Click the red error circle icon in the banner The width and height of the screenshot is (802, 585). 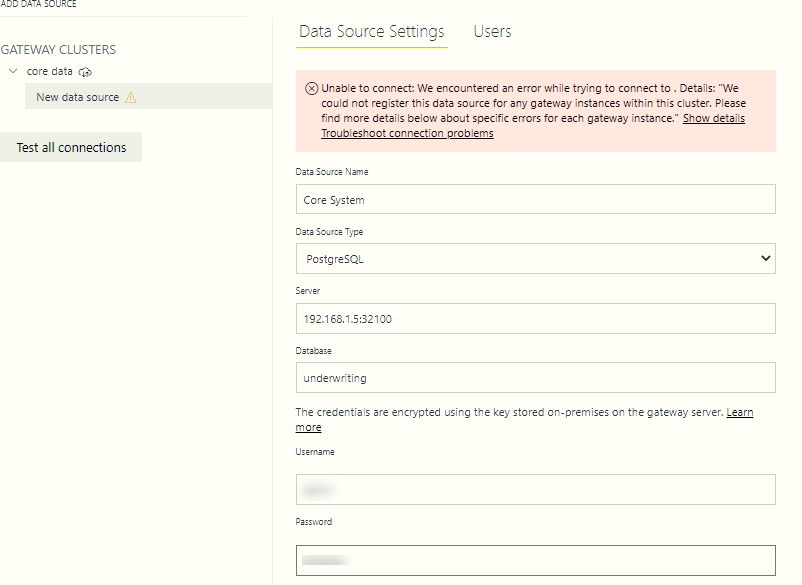(311, 88)
